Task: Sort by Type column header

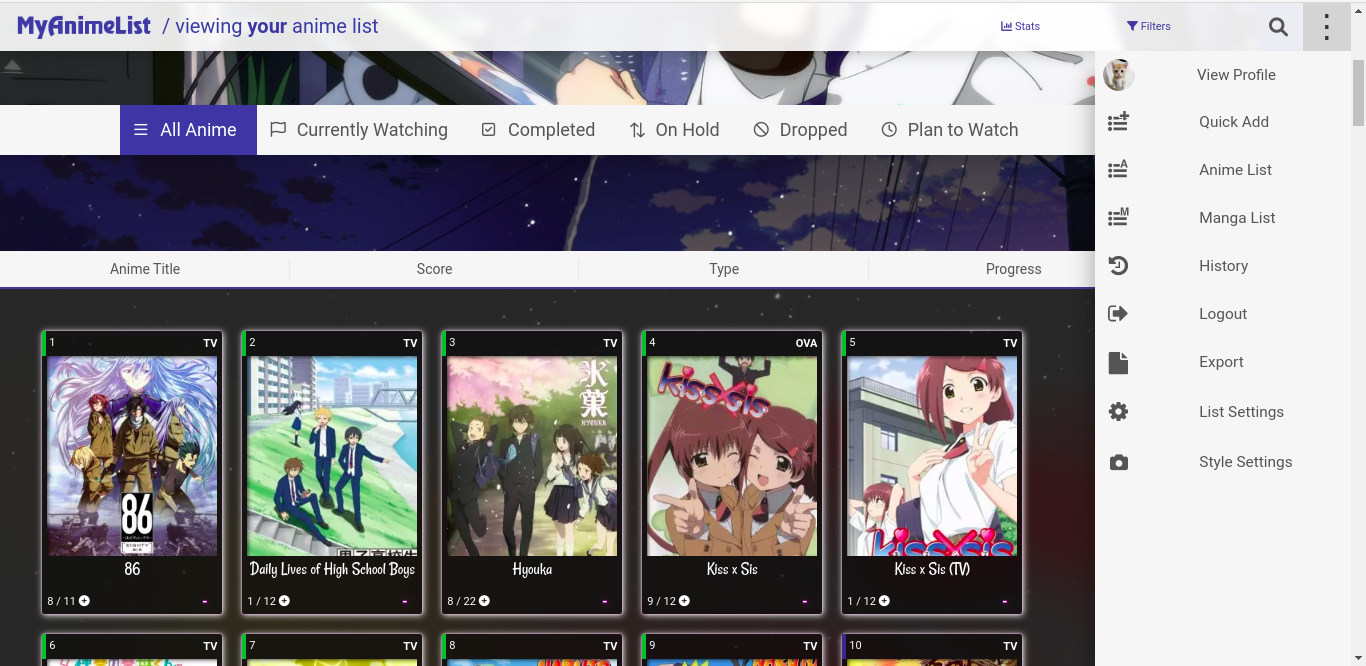Action: point(724,269)
